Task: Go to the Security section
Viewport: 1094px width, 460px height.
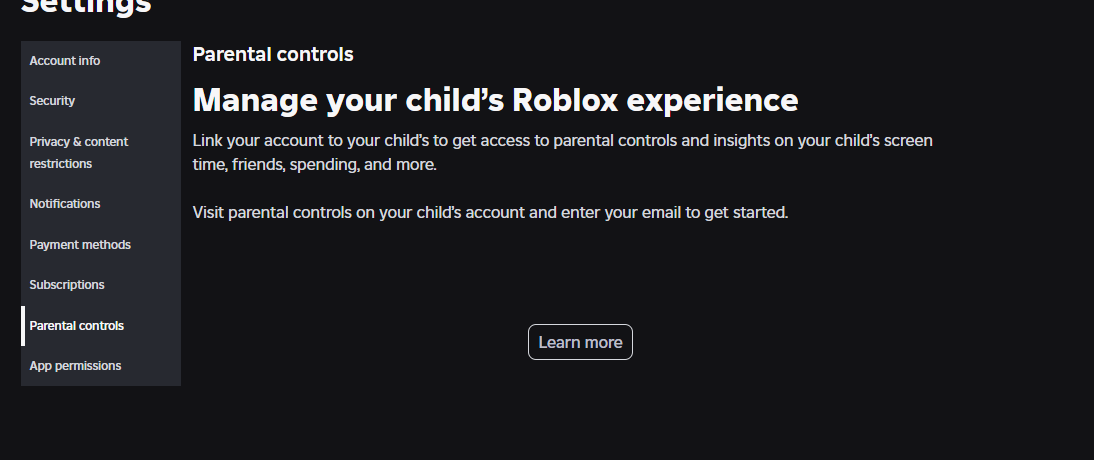Action: pyautogui.click(x=52, y=101)
